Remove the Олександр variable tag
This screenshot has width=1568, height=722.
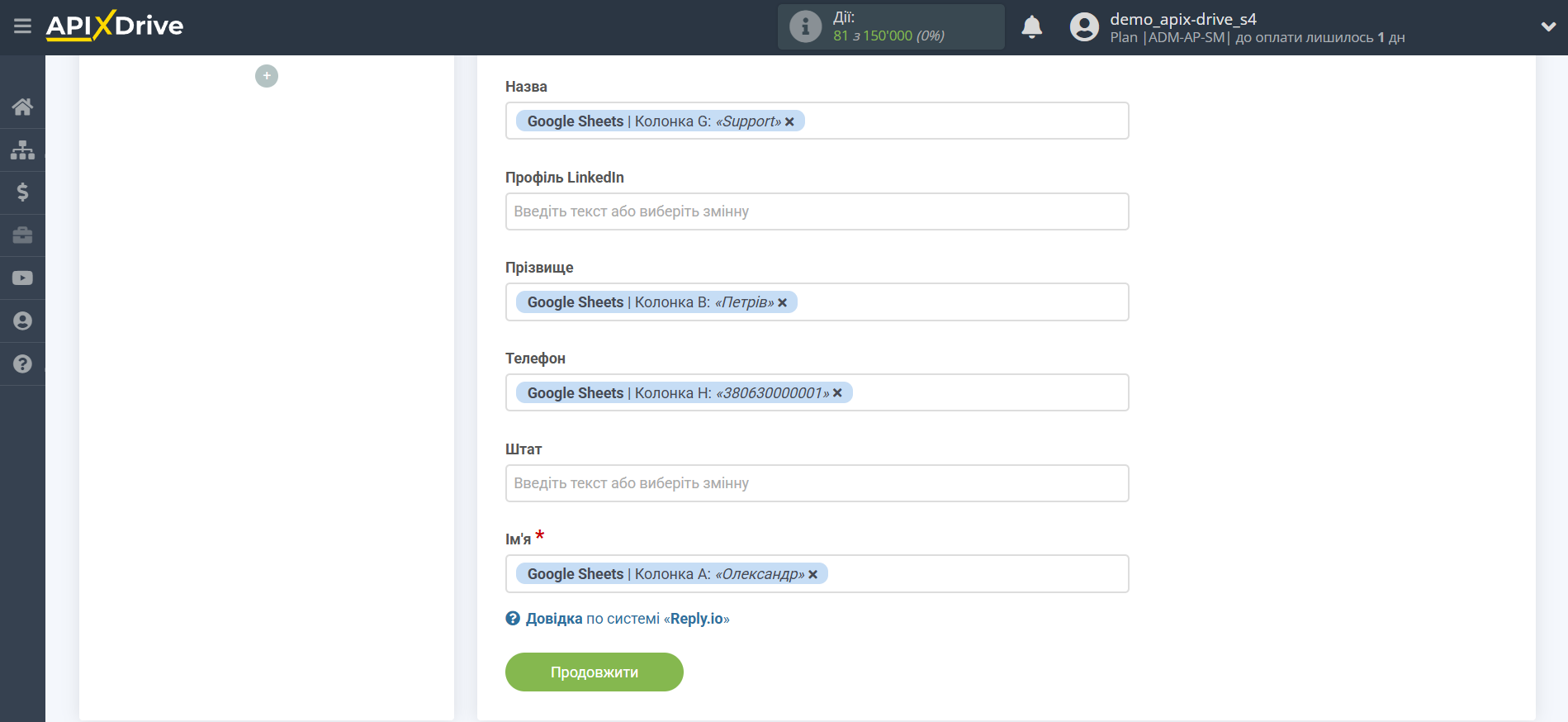pyautogui.click(x=812, y=575)
